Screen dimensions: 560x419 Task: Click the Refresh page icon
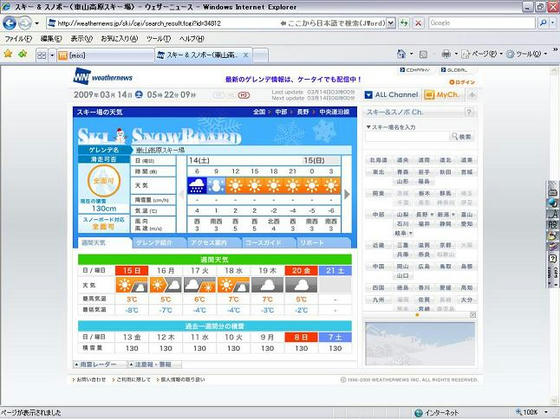point(404,23)
